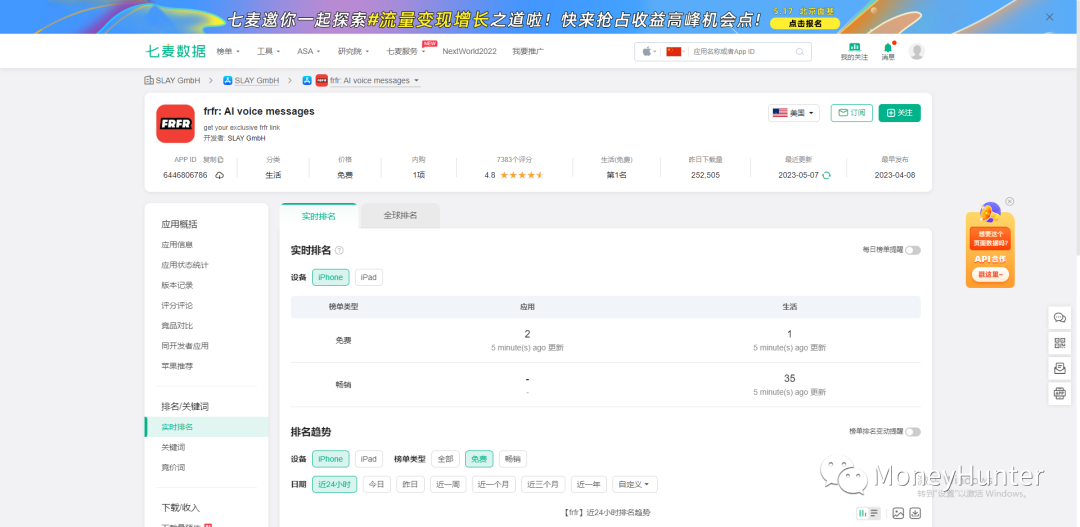Switch to 实时排名 tab
This screenshot has height=527, width=1080.
point(318,216)
